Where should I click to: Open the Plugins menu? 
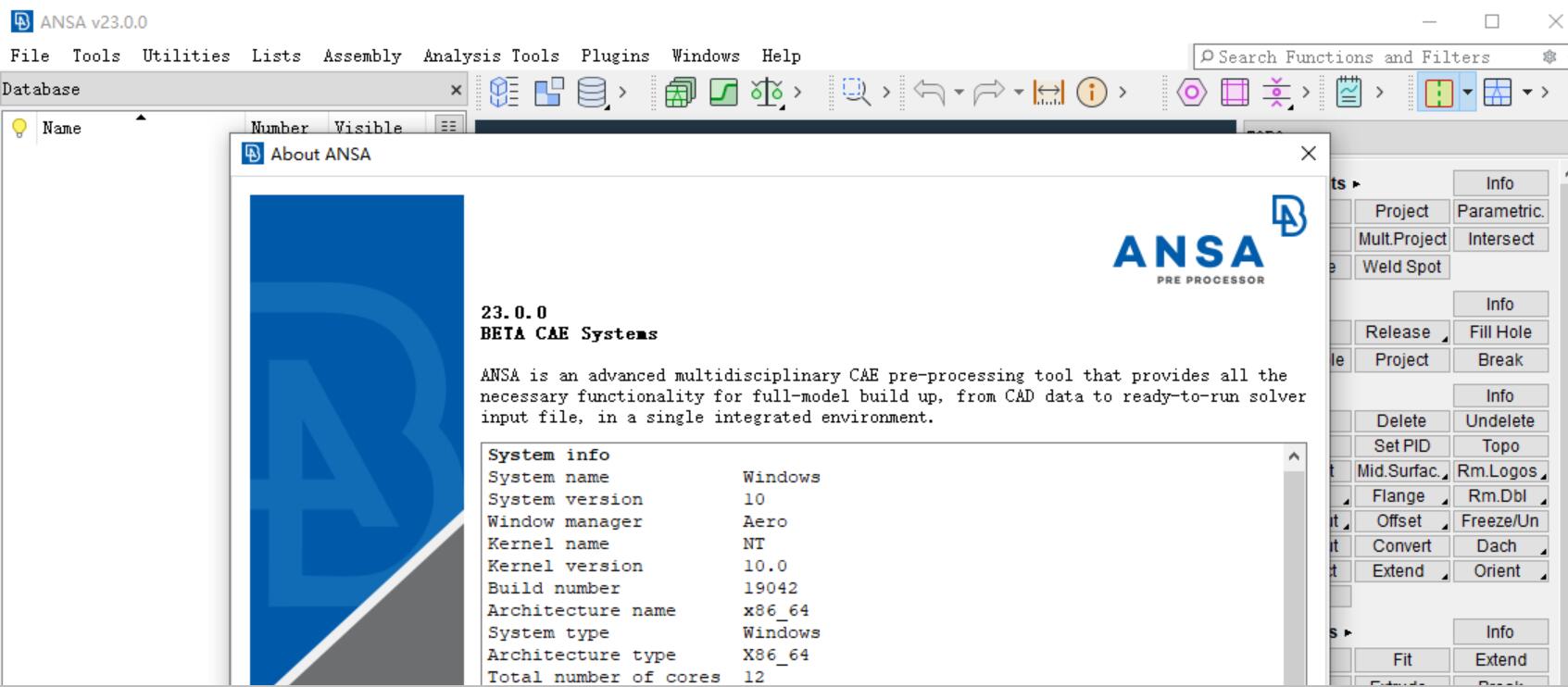pyautogui.click(x=615, y=56)
